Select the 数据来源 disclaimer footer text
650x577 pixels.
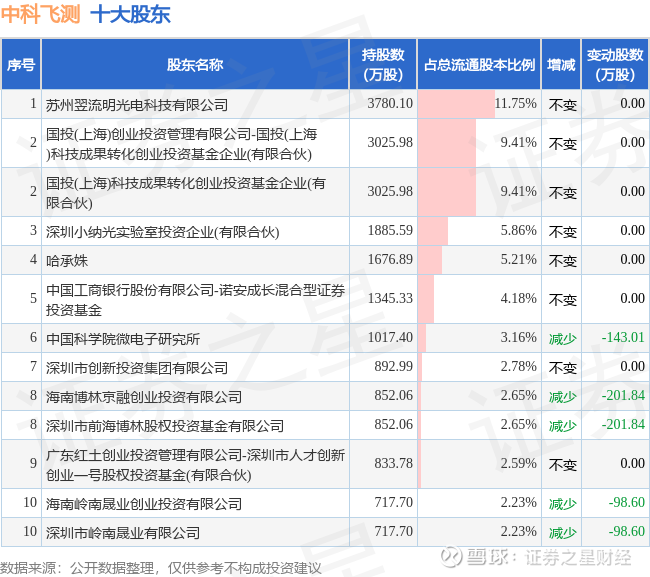(161, 568)
